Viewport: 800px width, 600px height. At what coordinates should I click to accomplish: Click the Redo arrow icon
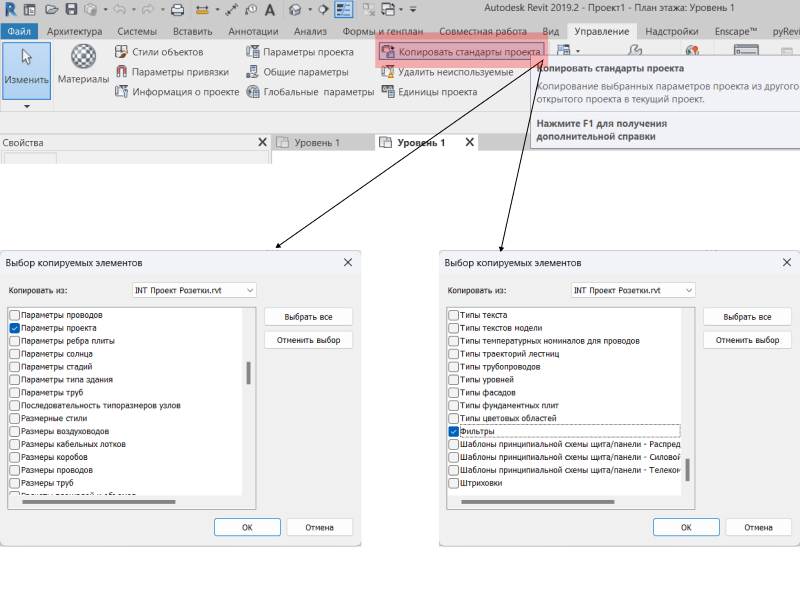[148, 9]
